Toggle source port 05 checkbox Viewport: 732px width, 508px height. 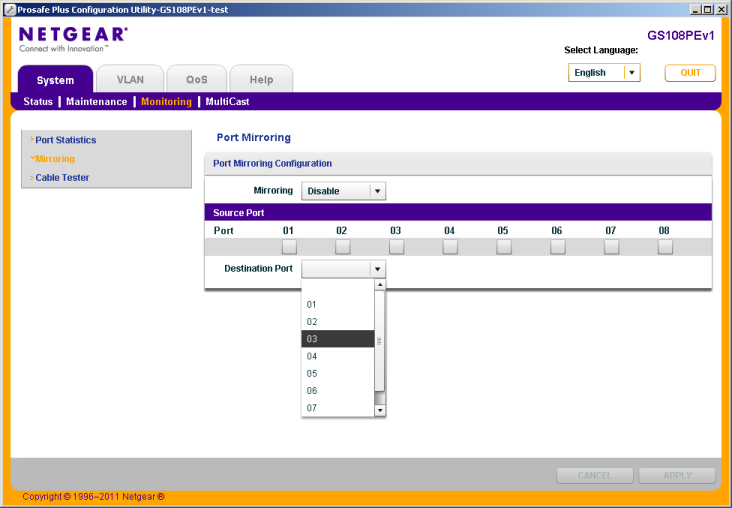504,247
